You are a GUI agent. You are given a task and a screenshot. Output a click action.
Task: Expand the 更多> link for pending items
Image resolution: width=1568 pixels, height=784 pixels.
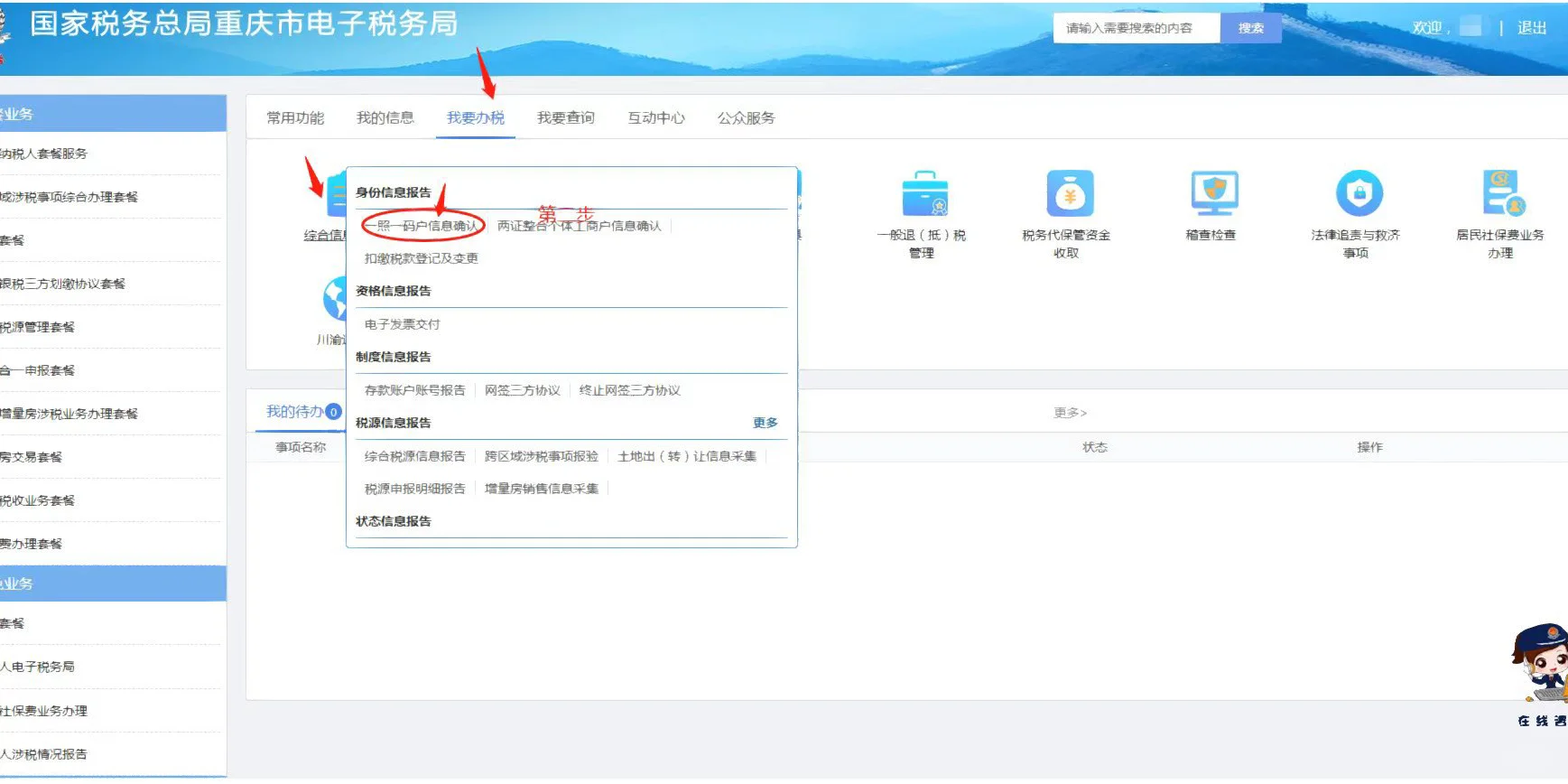point(1070,413)
